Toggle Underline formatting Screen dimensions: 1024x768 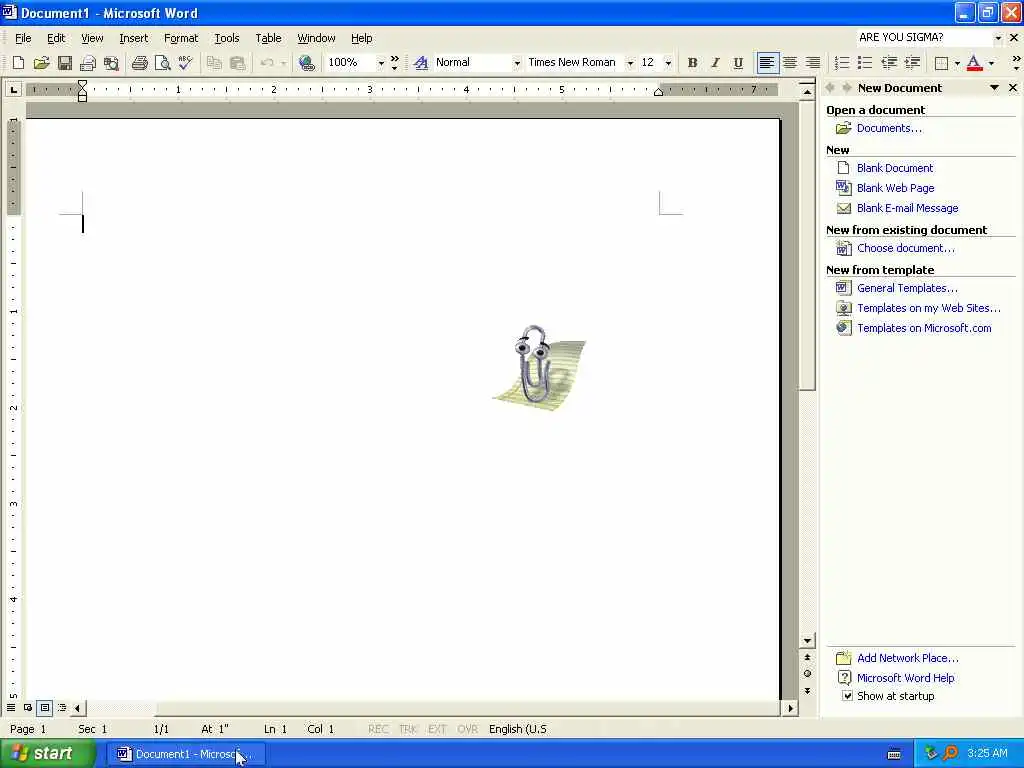point(738,63)
